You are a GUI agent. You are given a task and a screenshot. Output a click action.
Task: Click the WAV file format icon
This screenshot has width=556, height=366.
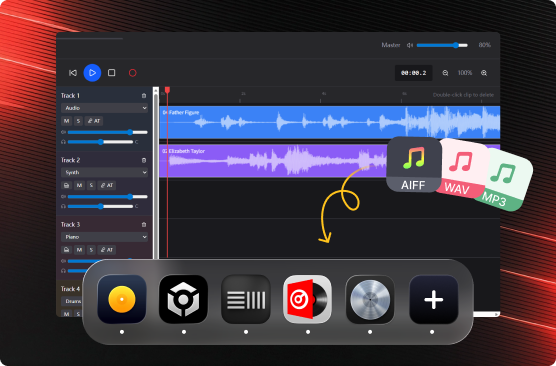tap(463, 168)
